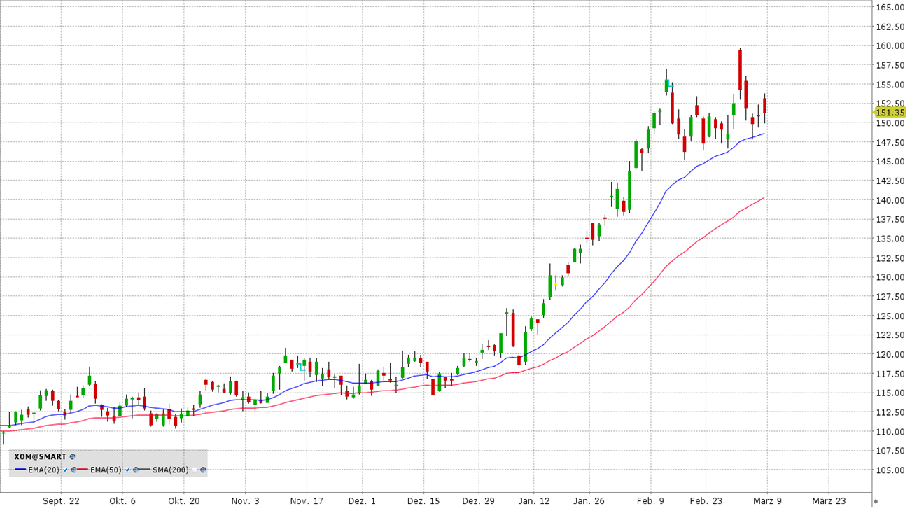Image resolution: width=910 pixels, height=511 pixels.
Task: Click the EMA(20) legend label
Action: (x=43, y=470)
